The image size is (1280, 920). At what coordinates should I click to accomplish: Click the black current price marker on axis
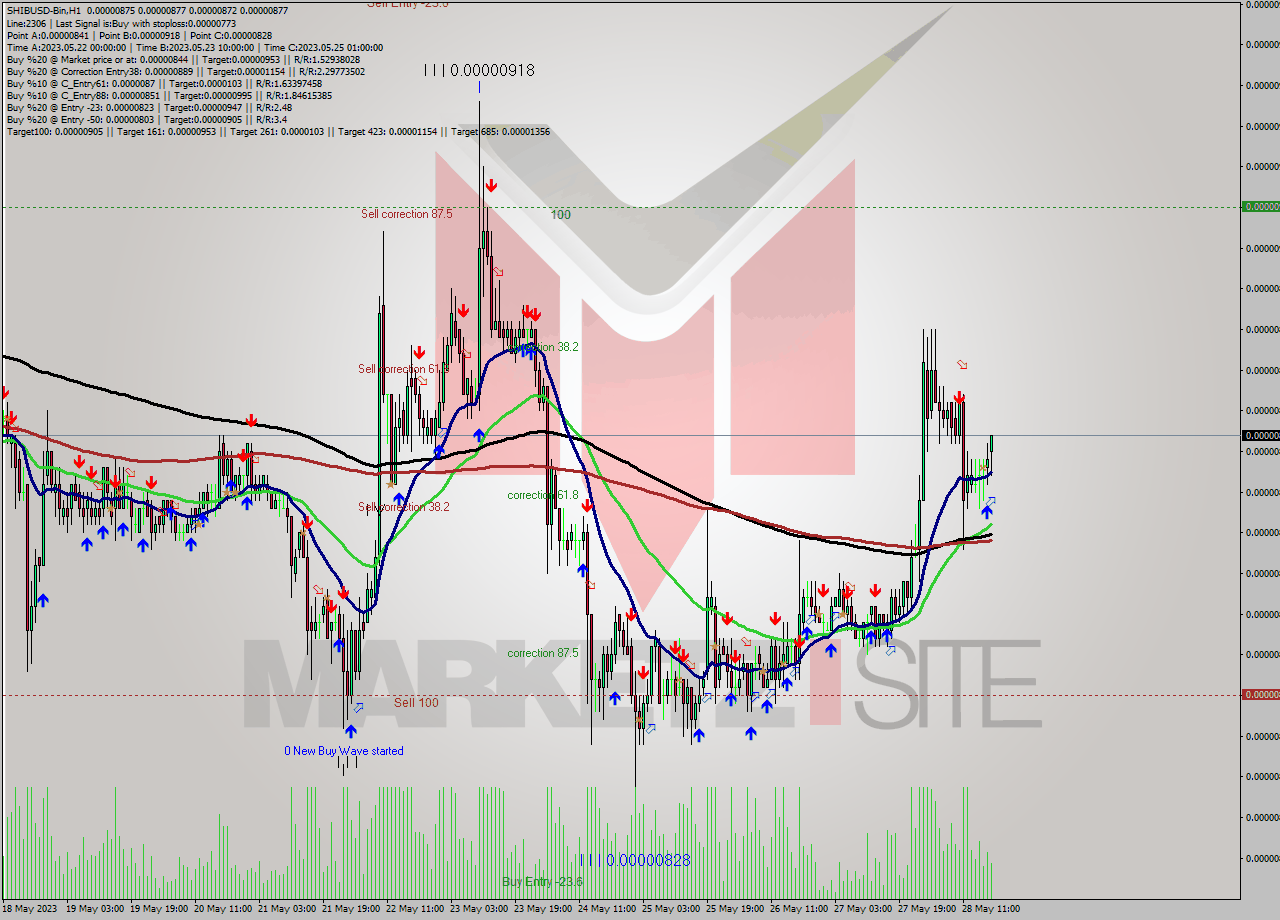pyautogui.click(x=1260, y=435)
